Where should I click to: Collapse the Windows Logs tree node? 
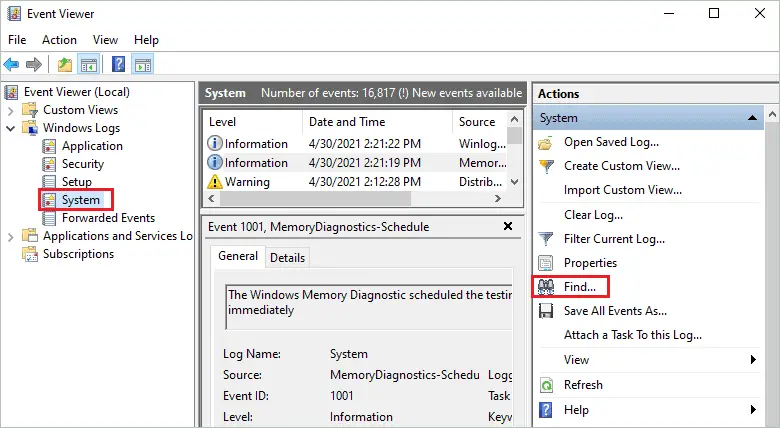[x=12, y=128]
